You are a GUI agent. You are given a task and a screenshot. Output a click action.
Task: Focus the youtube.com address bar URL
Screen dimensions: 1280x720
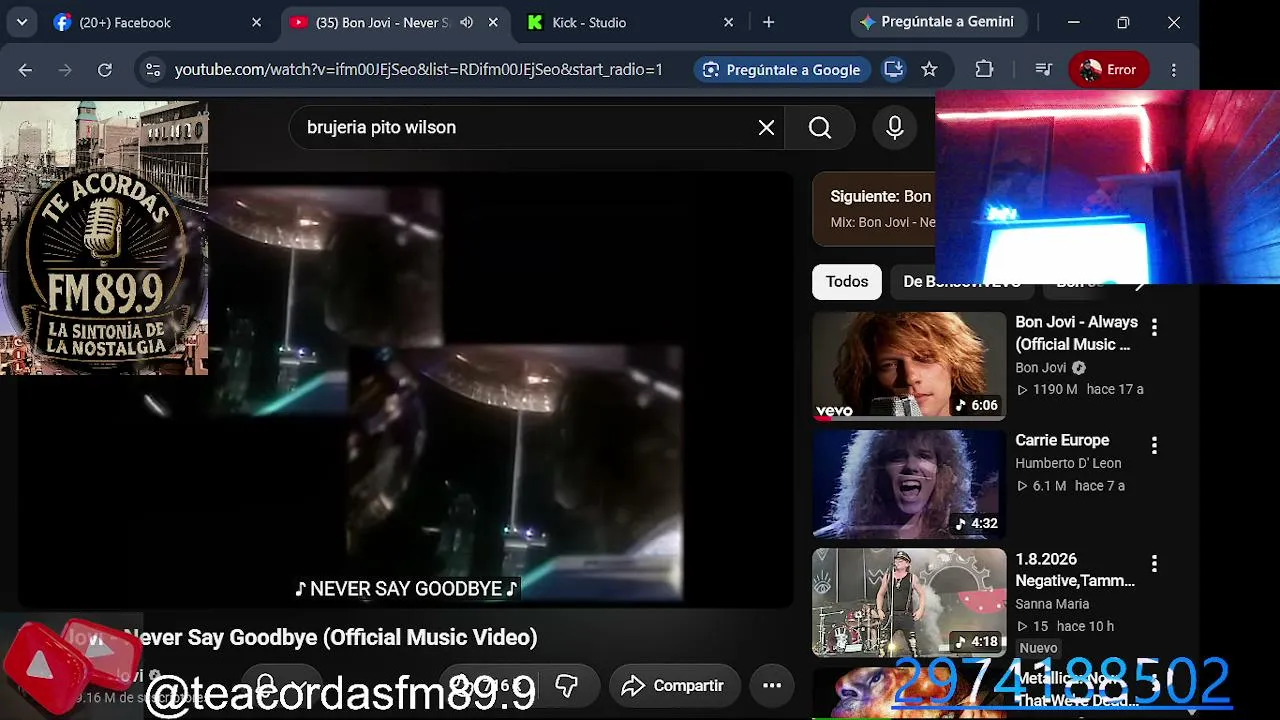(x=419, y=70)
